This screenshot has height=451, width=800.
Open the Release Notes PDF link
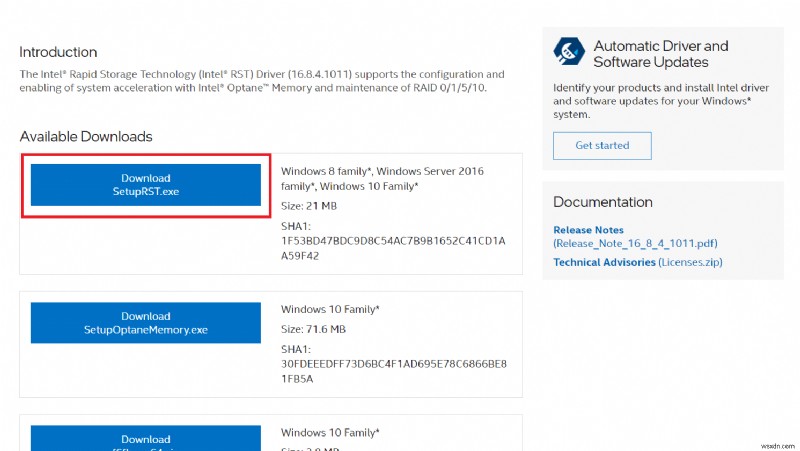coord(635,237)
